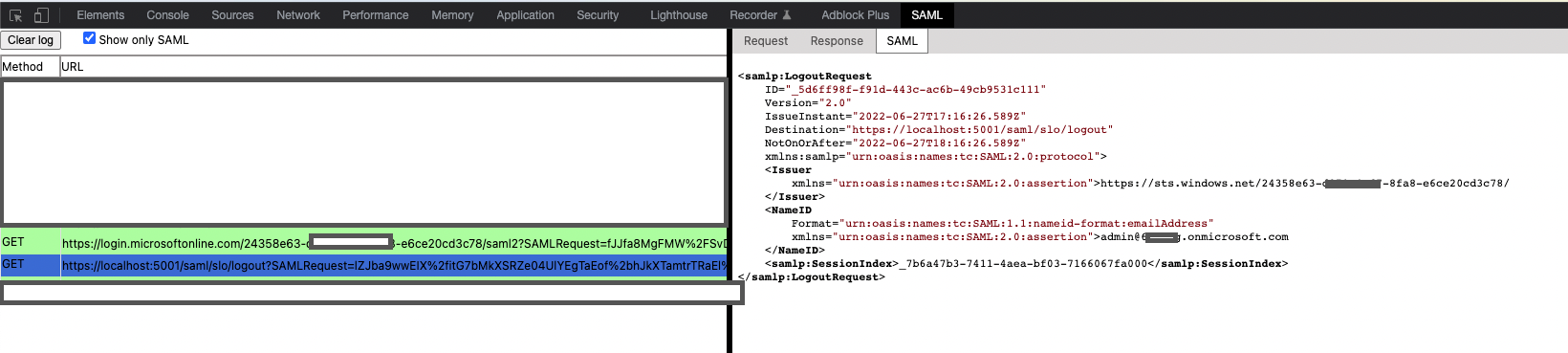Open the Security tab

[598, 15]
